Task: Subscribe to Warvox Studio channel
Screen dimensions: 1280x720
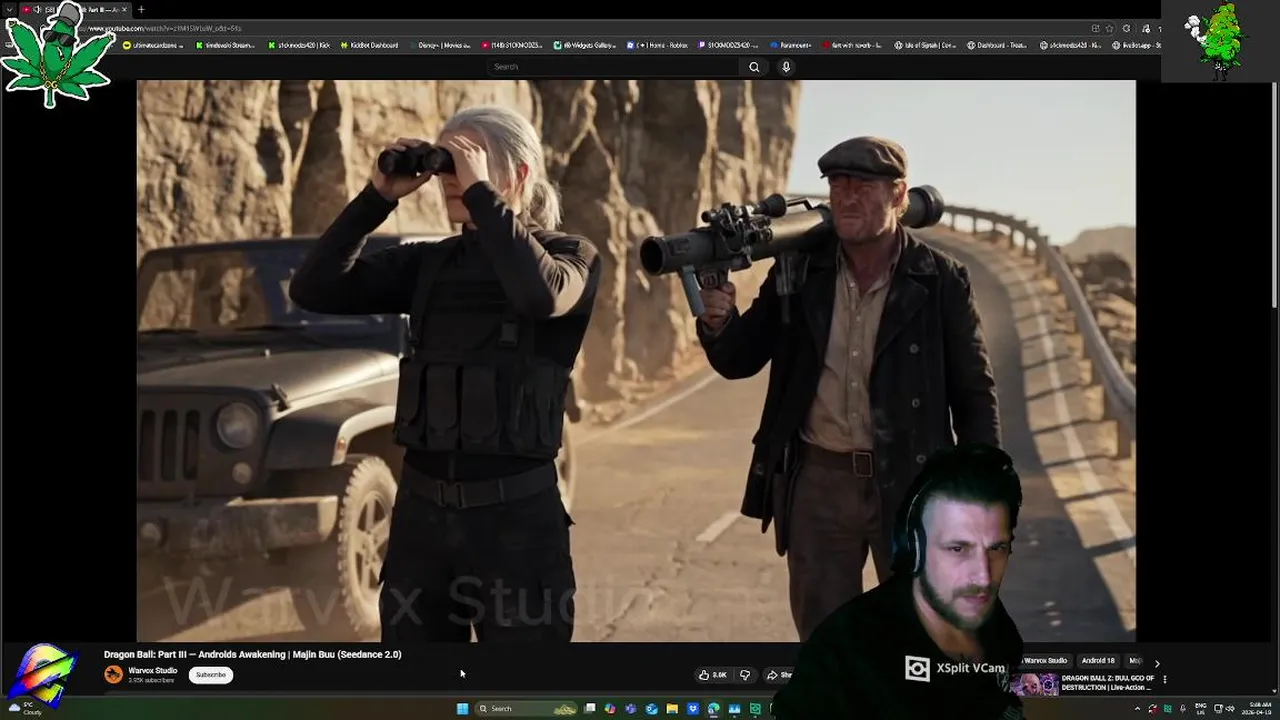Action: 211,675
